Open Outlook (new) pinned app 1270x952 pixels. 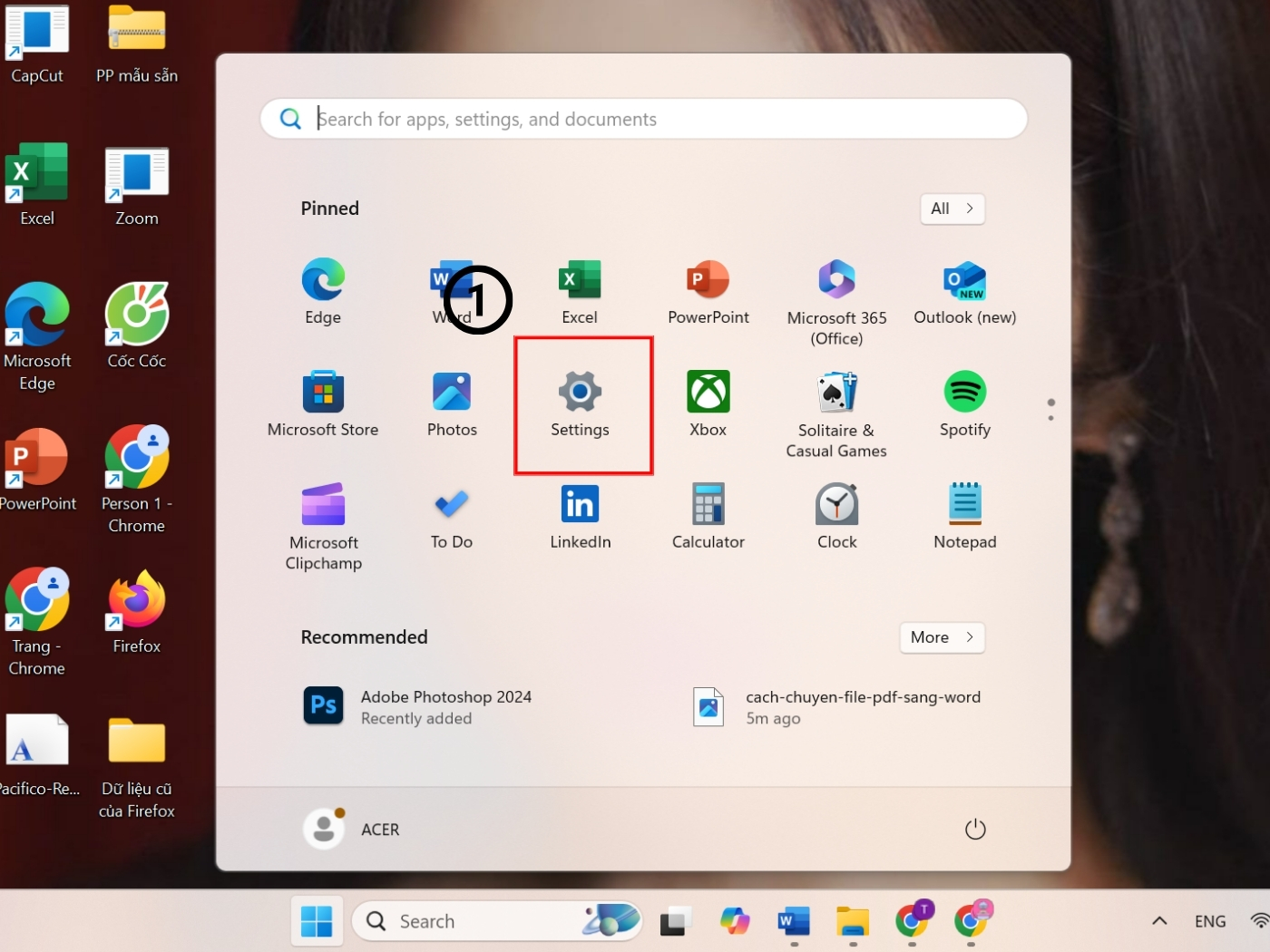point(965,292)
